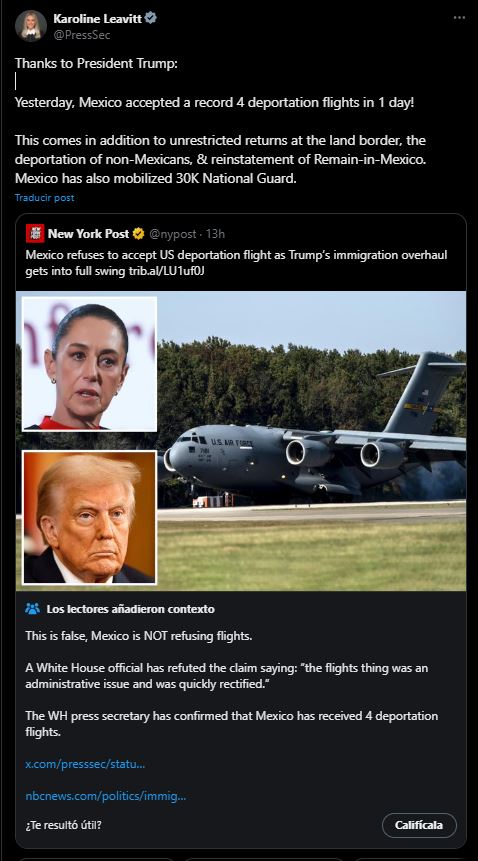
Task: Click the 'Los lectores añadieron contexto' heading
Action: [x=131, y=609]
